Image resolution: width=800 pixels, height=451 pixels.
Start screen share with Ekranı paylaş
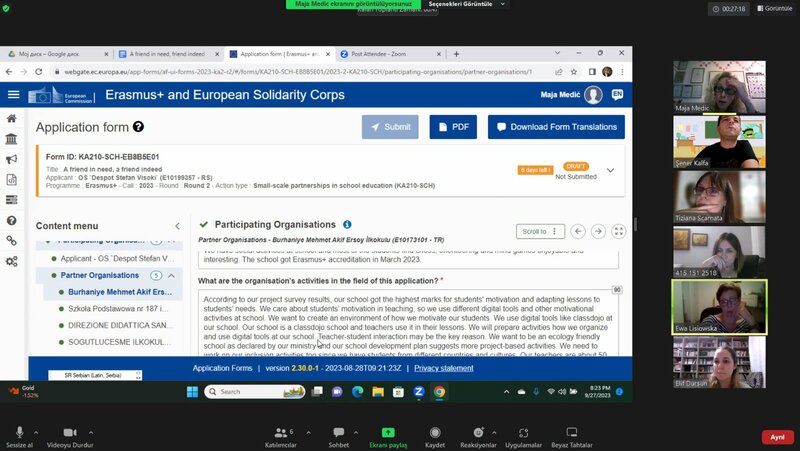click(x=388, y=437)
